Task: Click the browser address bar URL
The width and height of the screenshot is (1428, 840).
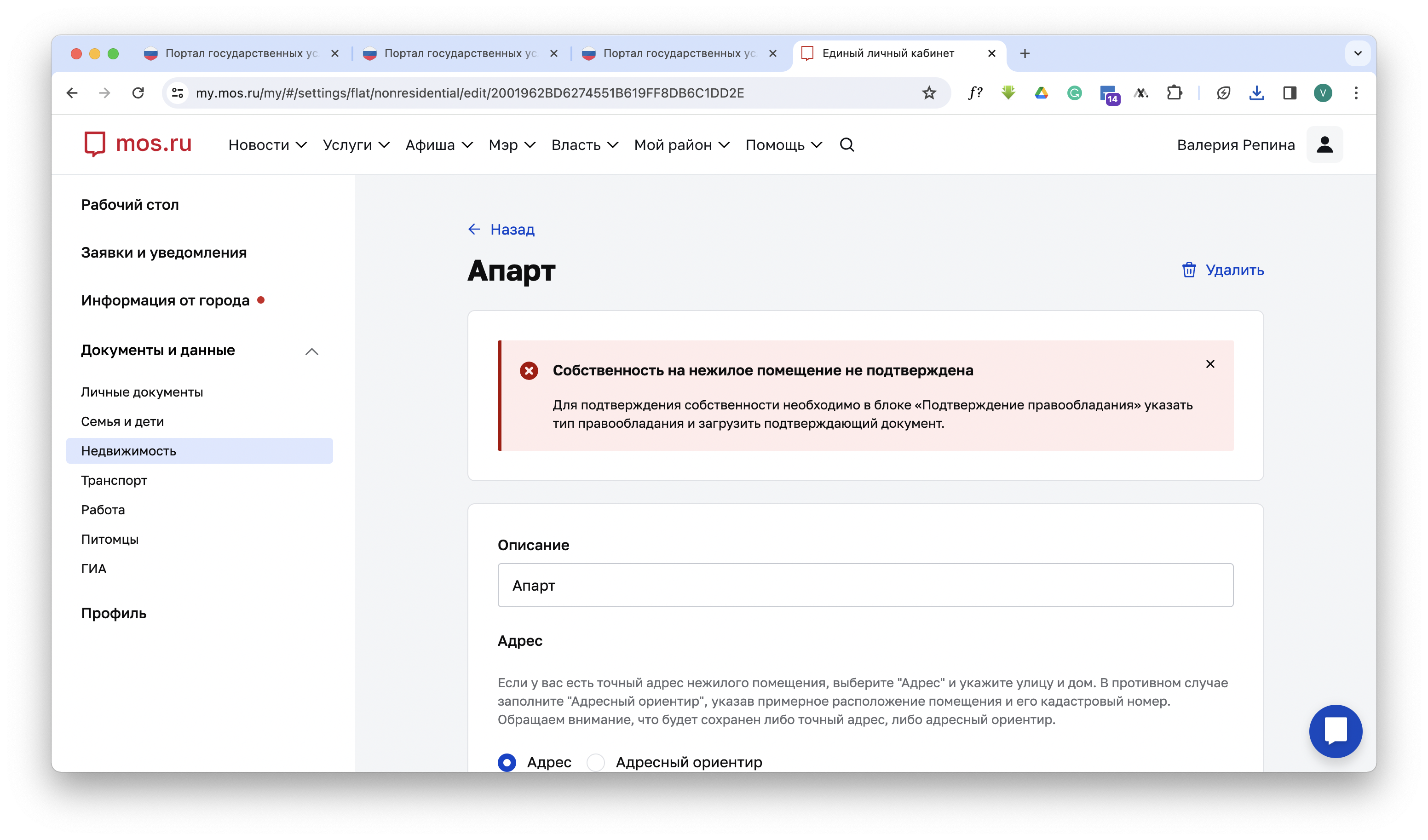Action: point(470,93)
